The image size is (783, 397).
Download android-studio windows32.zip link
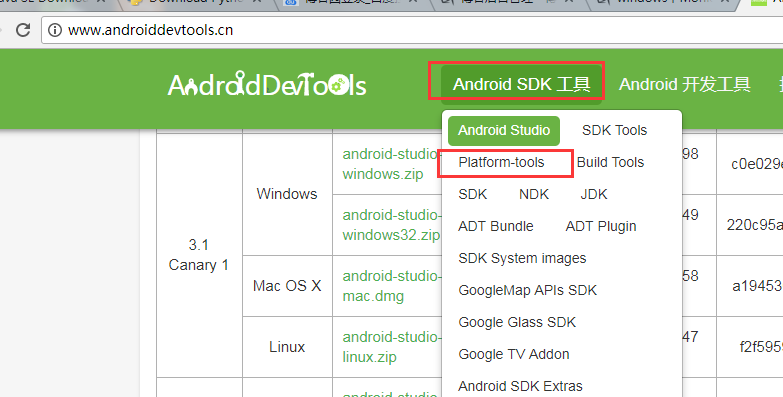[391, 225]
